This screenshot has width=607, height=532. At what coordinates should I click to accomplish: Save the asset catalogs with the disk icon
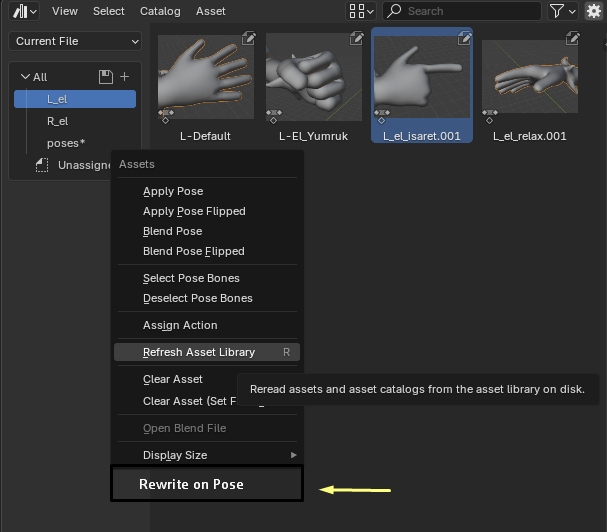click(106, 77)
